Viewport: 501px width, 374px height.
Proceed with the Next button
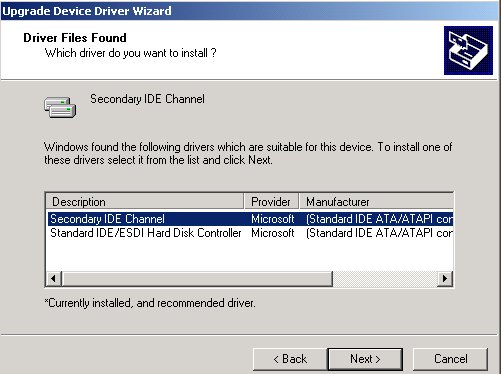pos(365,359)
